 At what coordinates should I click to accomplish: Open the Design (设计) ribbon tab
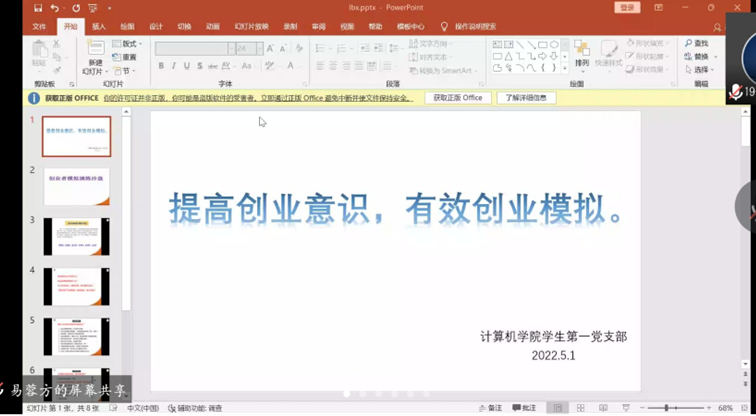(x=155, y=27)
